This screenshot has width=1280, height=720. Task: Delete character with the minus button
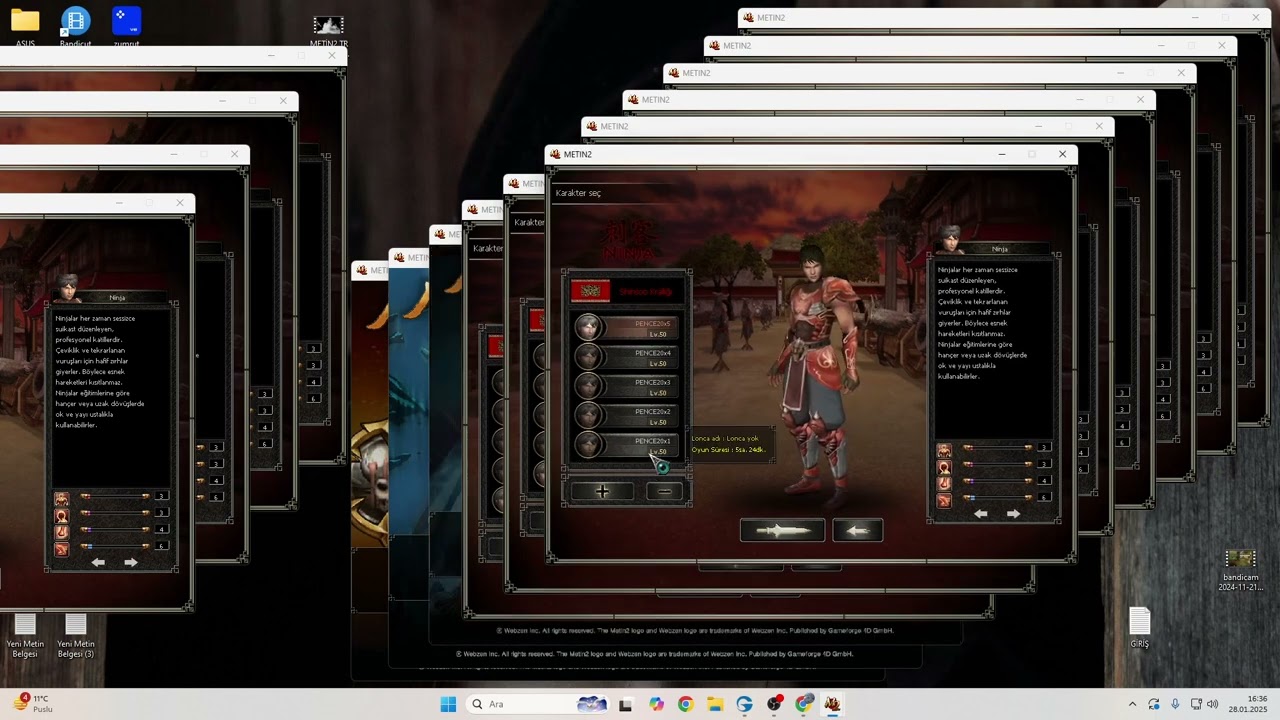(664, 491)
